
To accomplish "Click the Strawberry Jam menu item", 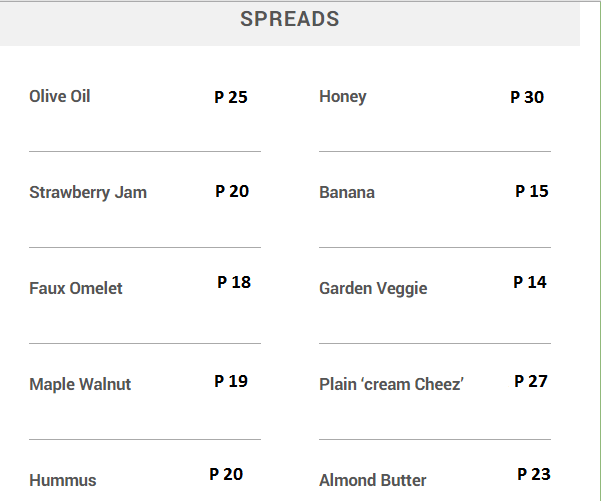I will pyautogui.click(x=88, y=193).
